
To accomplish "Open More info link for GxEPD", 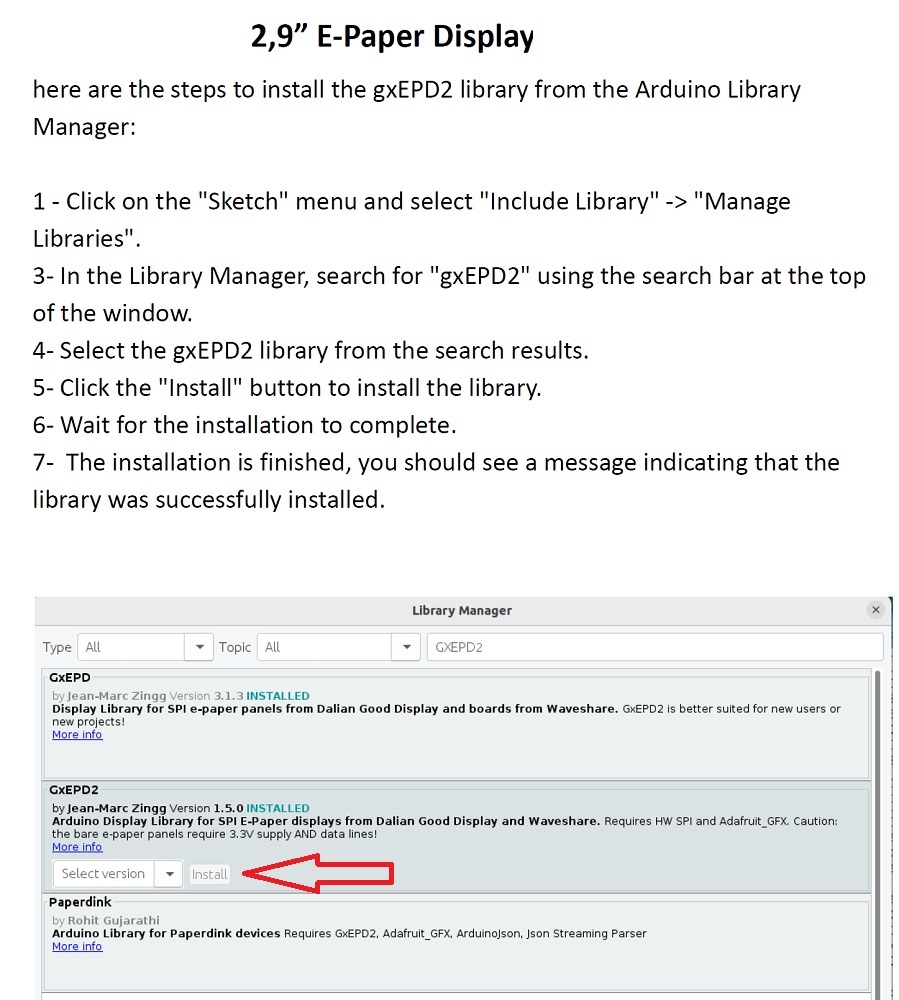I will [77, 735].
